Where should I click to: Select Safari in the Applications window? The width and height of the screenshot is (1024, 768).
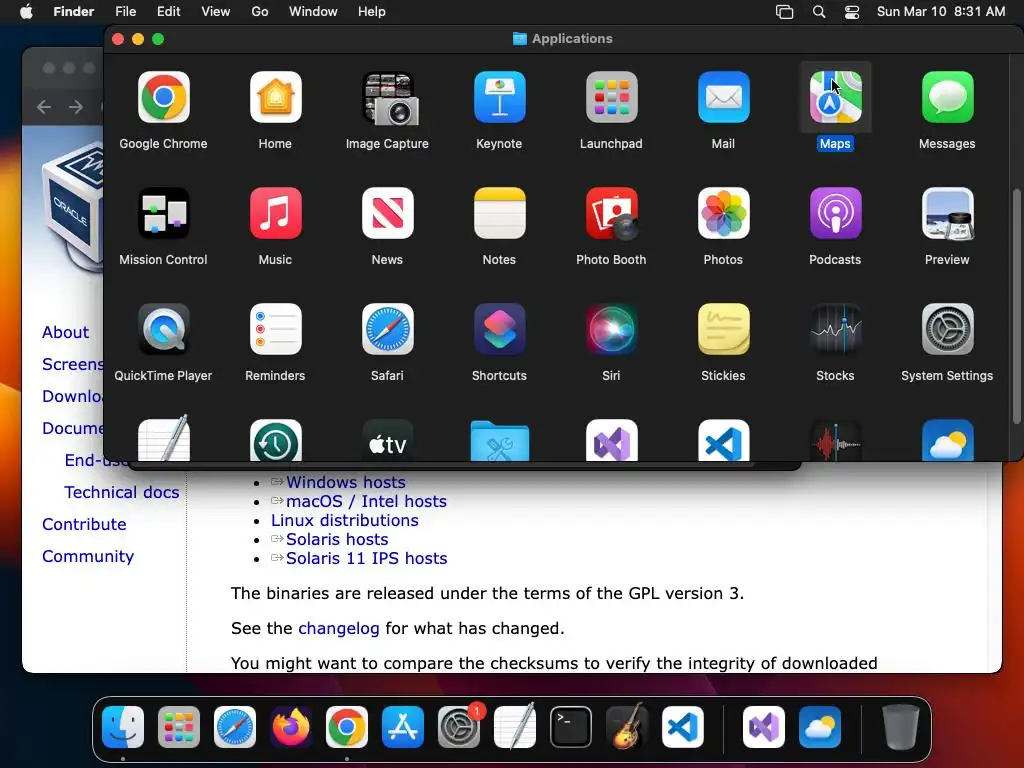click(388, 329)
